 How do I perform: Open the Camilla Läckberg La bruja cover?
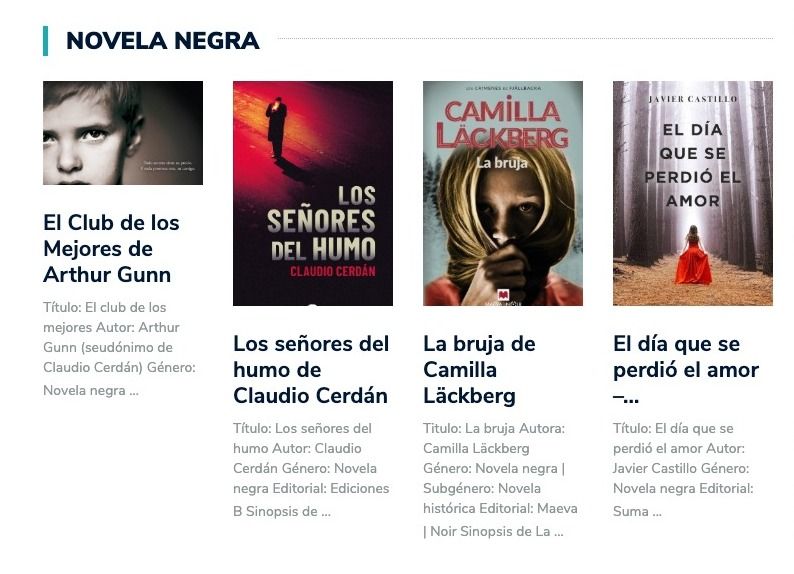click(503, 193)
